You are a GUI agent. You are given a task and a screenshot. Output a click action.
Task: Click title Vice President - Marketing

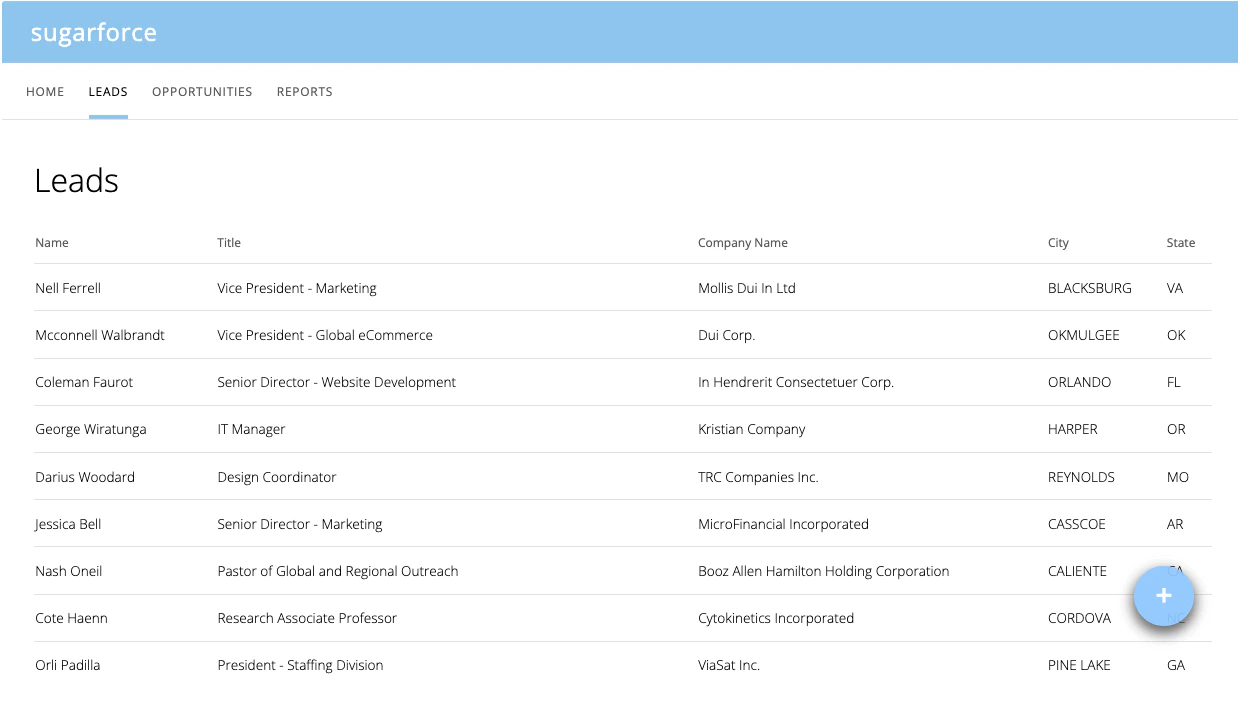297,288
